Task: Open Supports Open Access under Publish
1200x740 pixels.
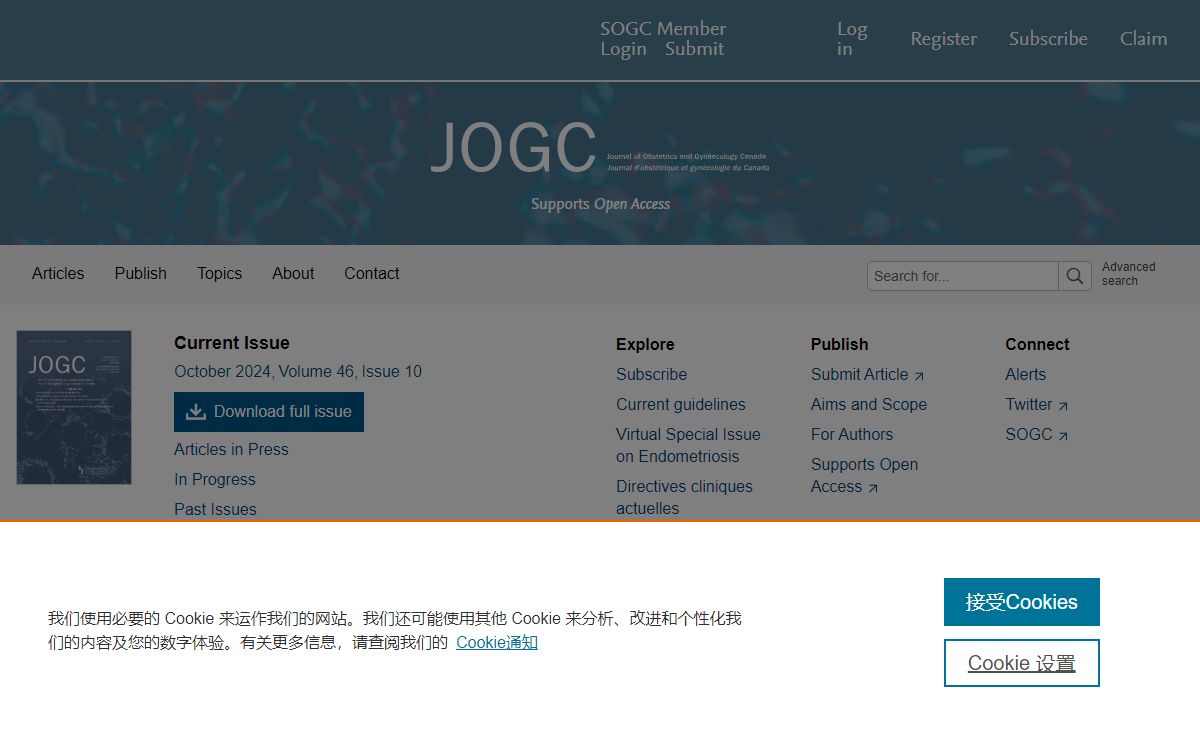Action: pos(864,475)
